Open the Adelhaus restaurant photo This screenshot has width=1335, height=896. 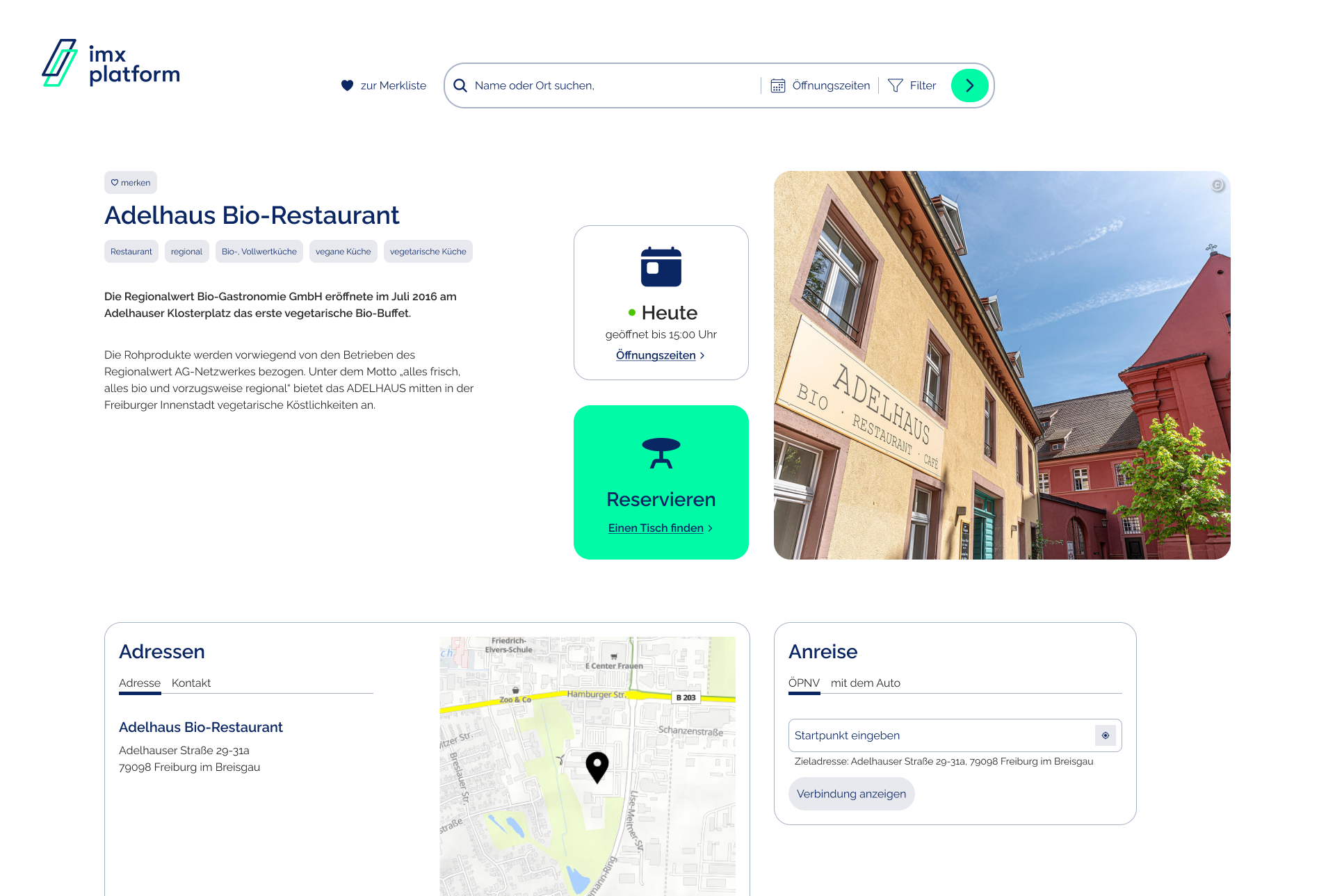tap(1002, 365)
